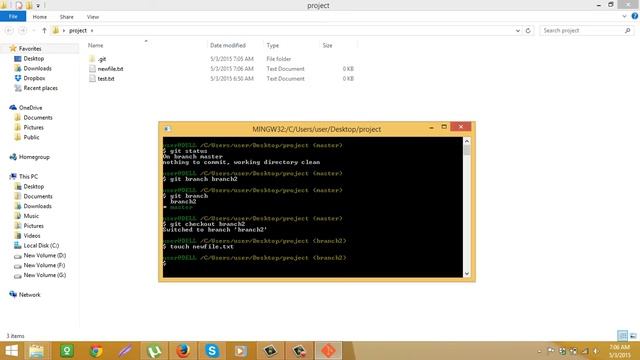Refresh the project folder view
This screenshot has width=640, height=360.
click(x=528, y=31)
